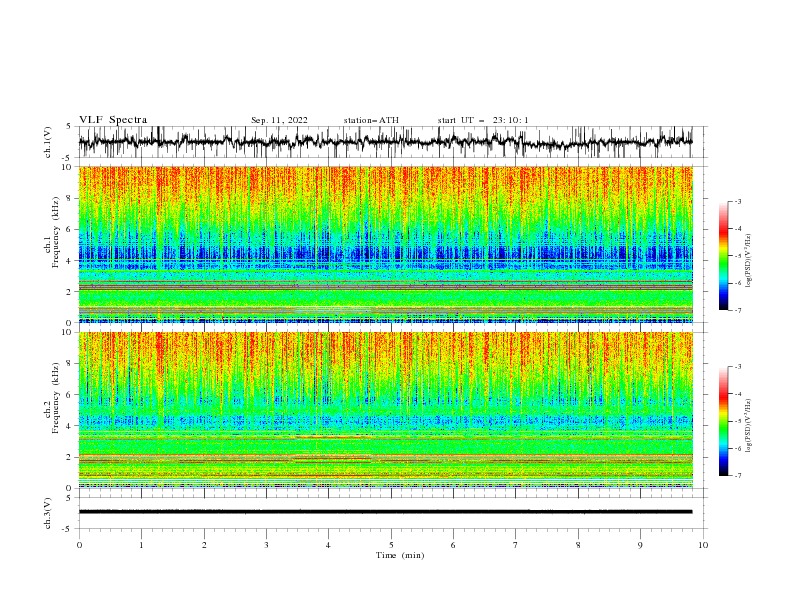Click the "4" kHz tick on ch.1 frequency axis
The width and height of the screenshot is (792, 612).
point(70,261)
